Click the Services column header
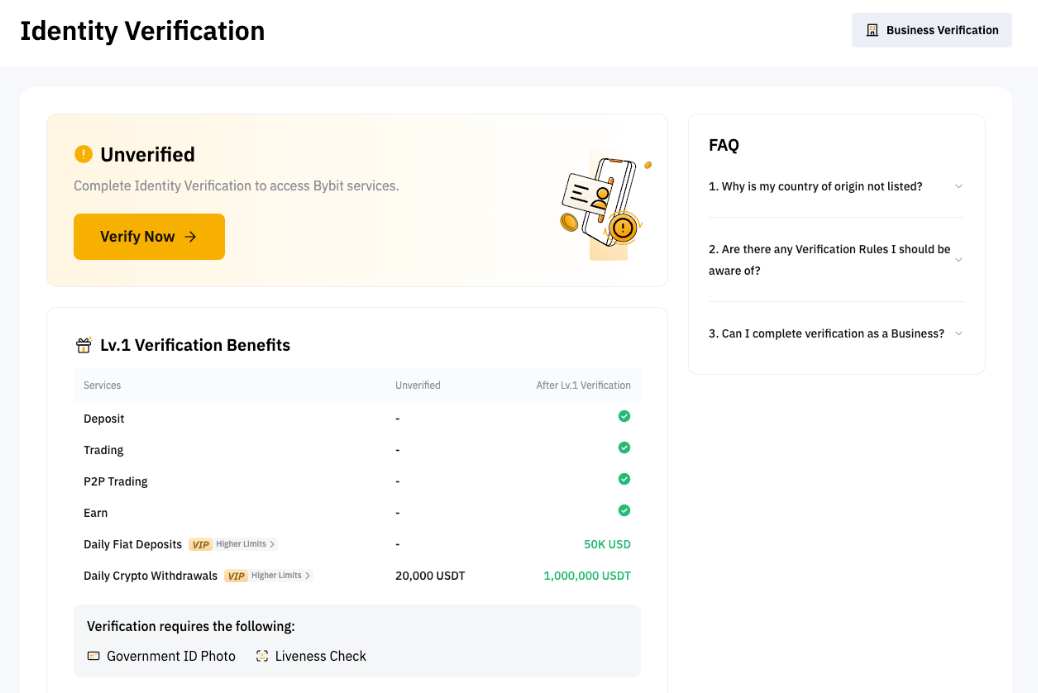This screenshot has height=693, width=1038. [102, 385]
